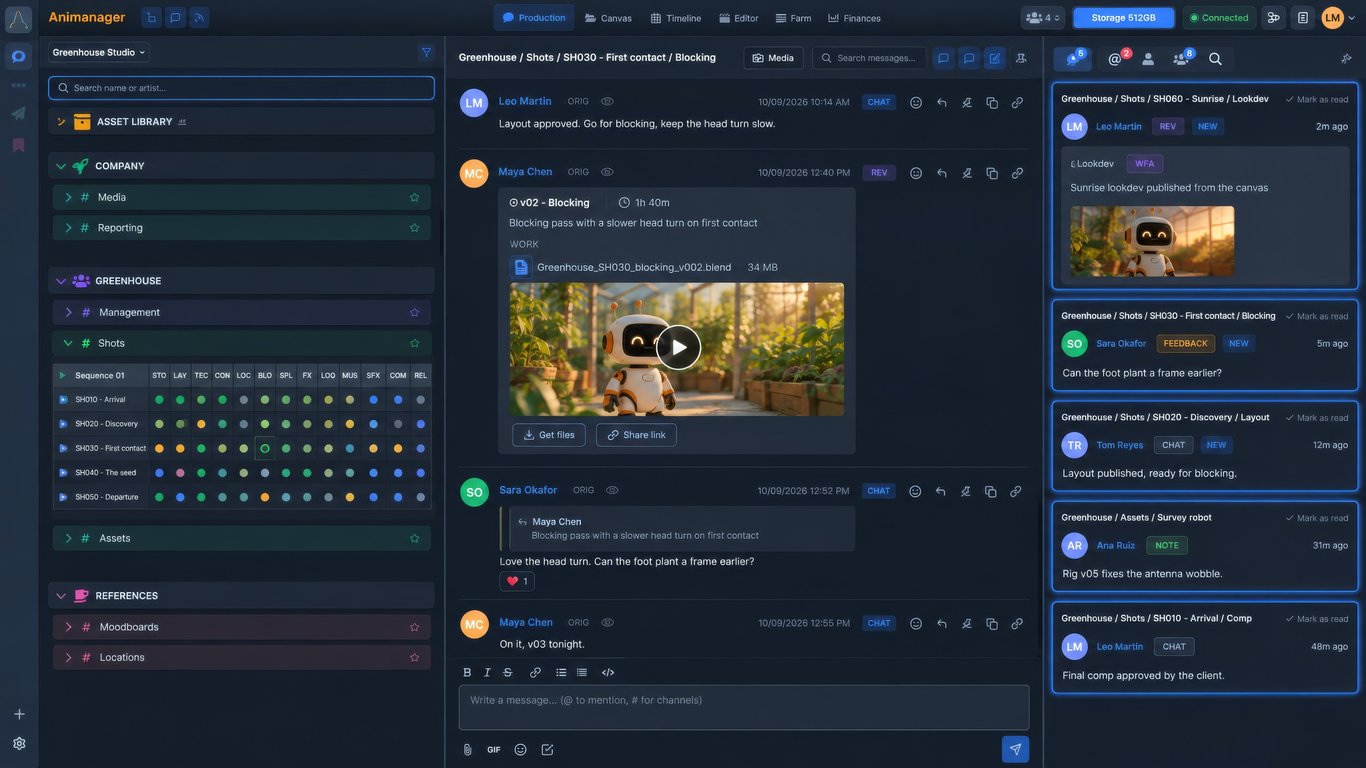Expand the Asset Library section

tap(61, 122)
